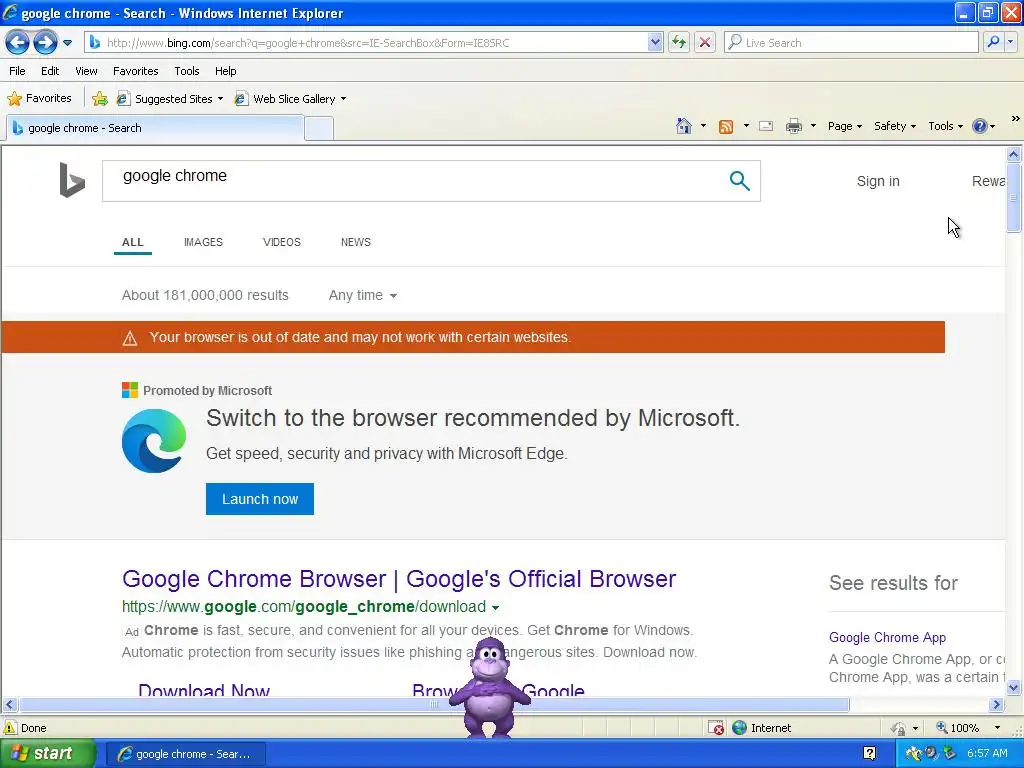Click the horizontal scrollbar right arrow
This screenshot has height=768, width=1024.
(x=996, y=705)
